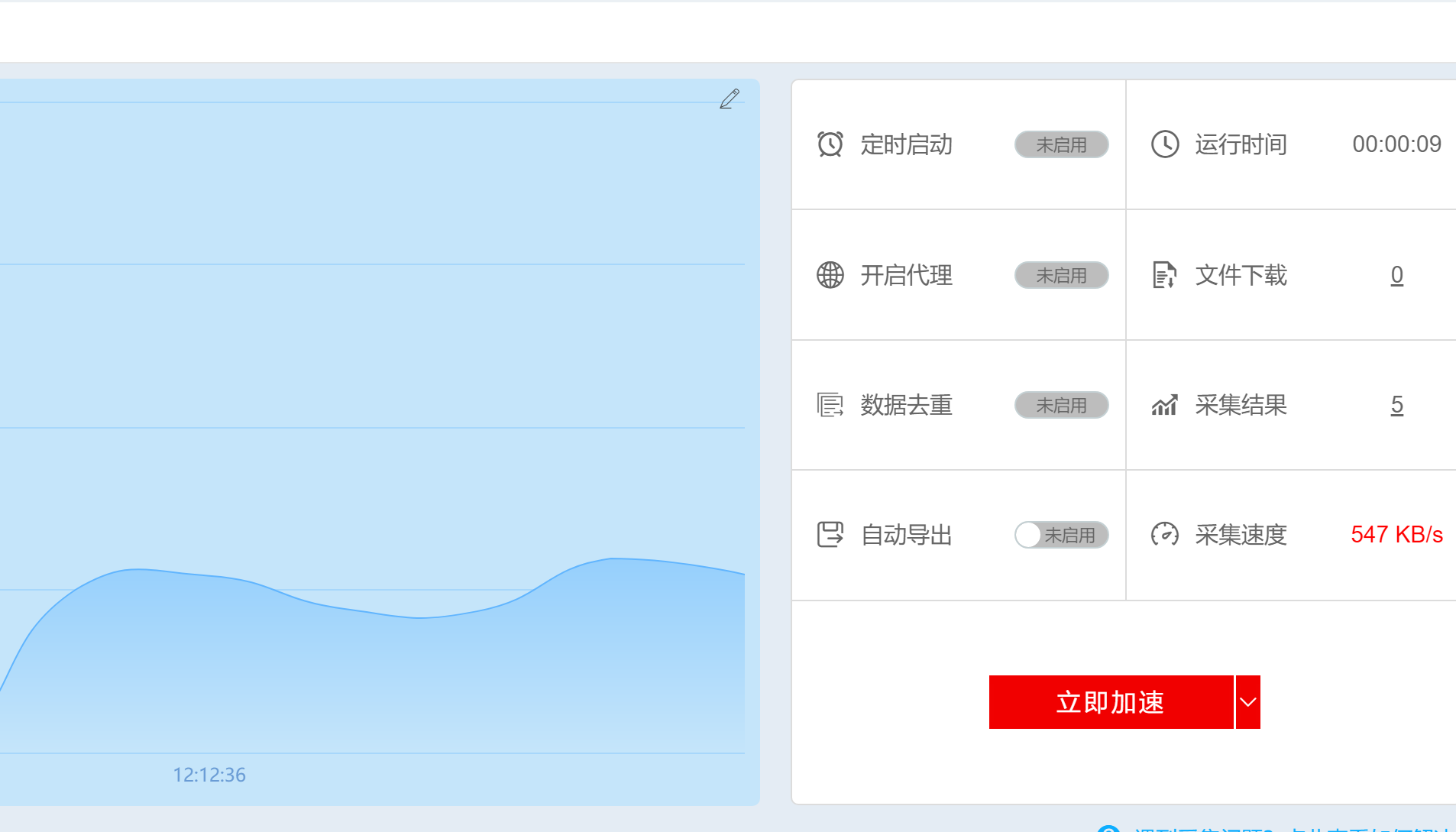Click the 开启代理 label
The width and height of the screenshot is (1456, 832).
tap(906, 275)
